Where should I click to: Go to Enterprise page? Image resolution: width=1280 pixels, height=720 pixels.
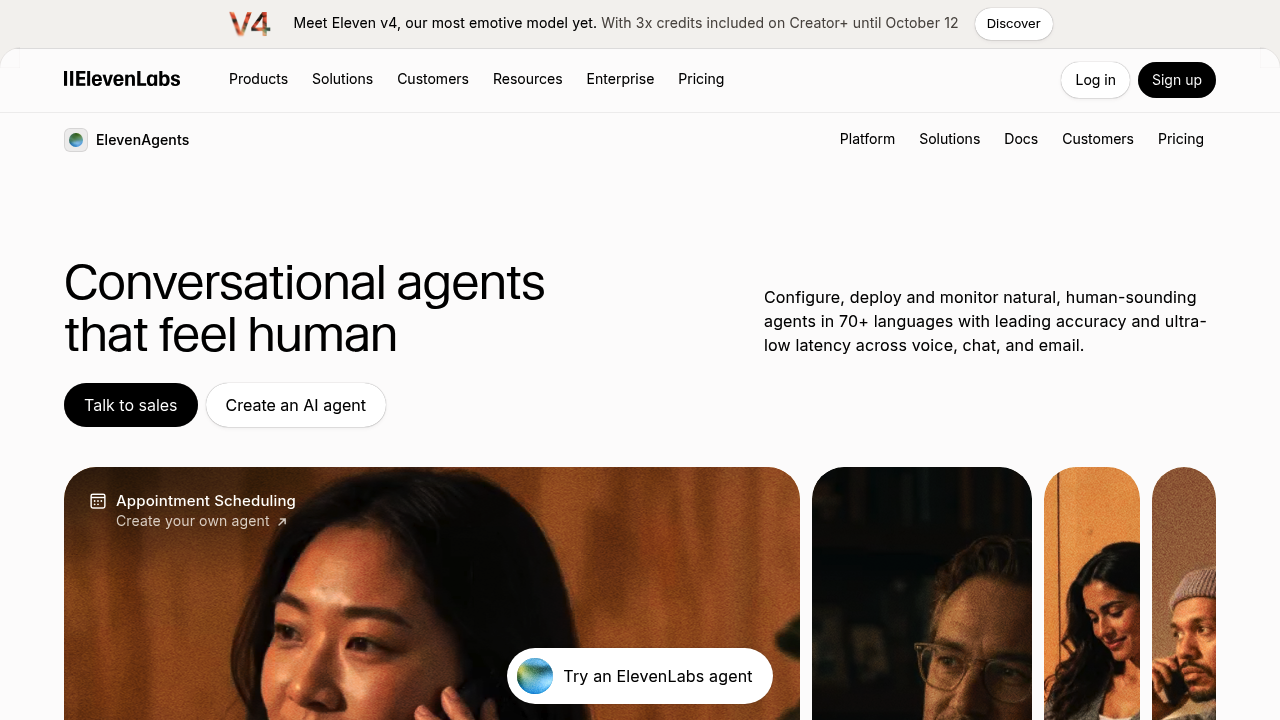click(620, 79)
